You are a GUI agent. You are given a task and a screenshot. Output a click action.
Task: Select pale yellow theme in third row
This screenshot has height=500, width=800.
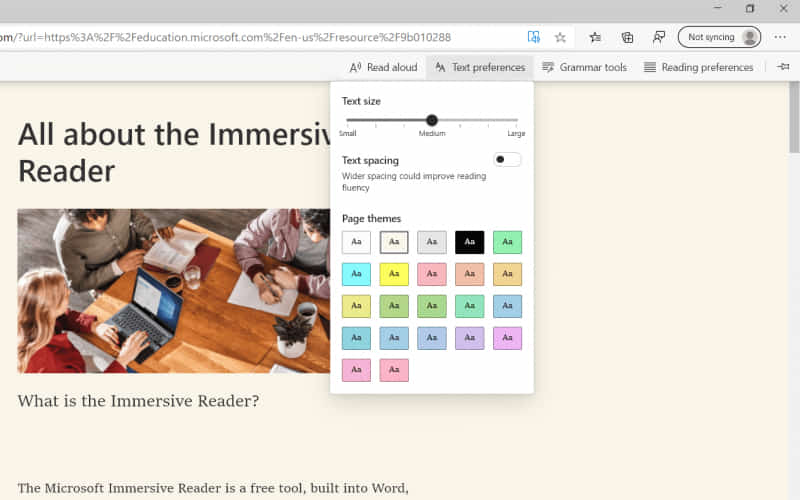click(x=356, y=306)
